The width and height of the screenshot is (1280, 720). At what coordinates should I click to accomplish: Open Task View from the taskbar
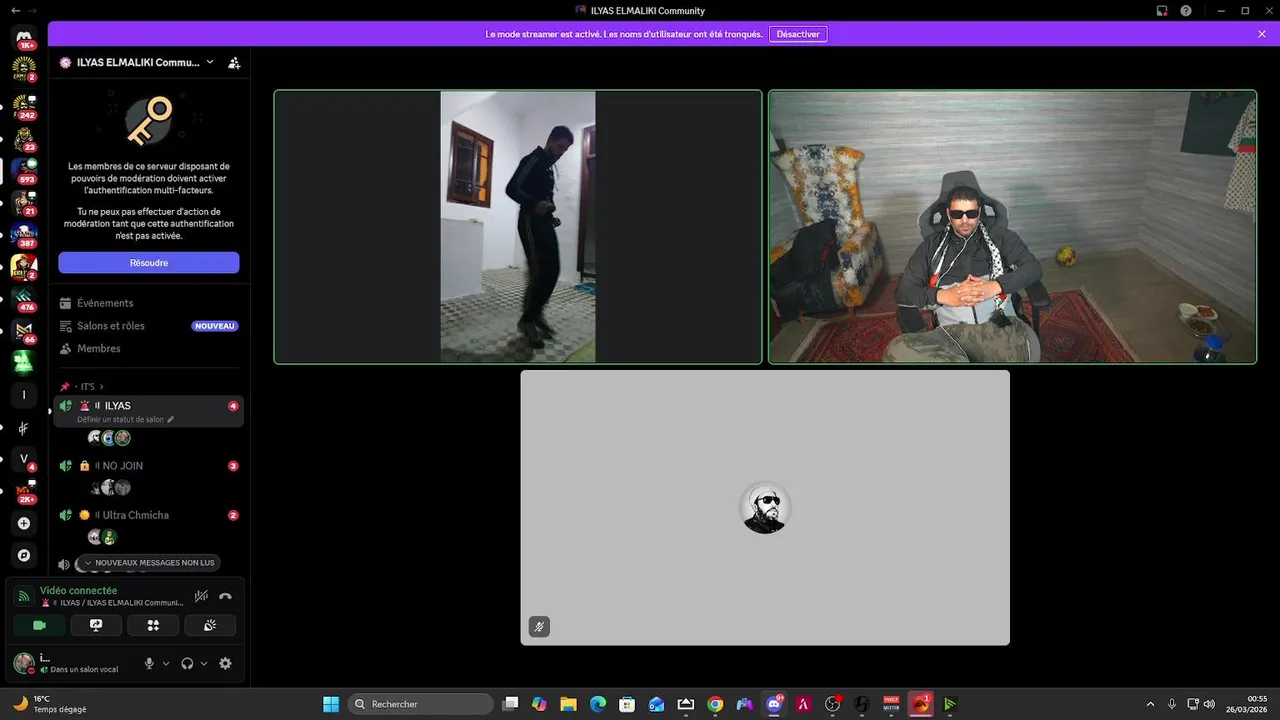tap(510, 704)
